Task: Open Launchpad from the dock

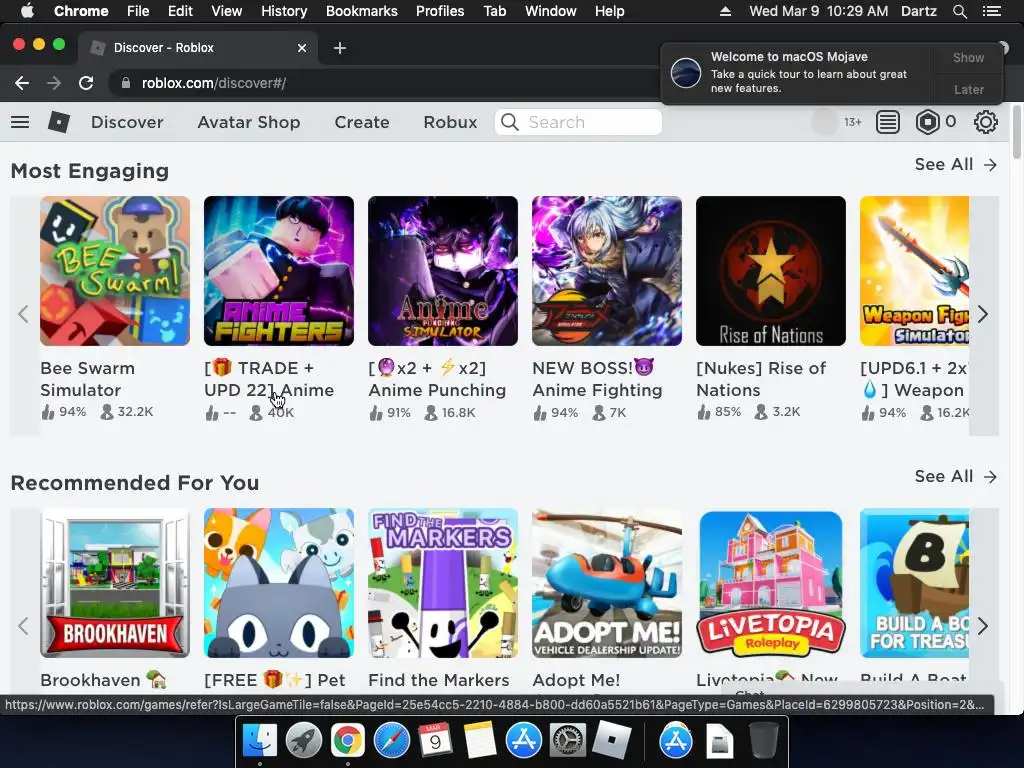Action: [x=303, y=741]
